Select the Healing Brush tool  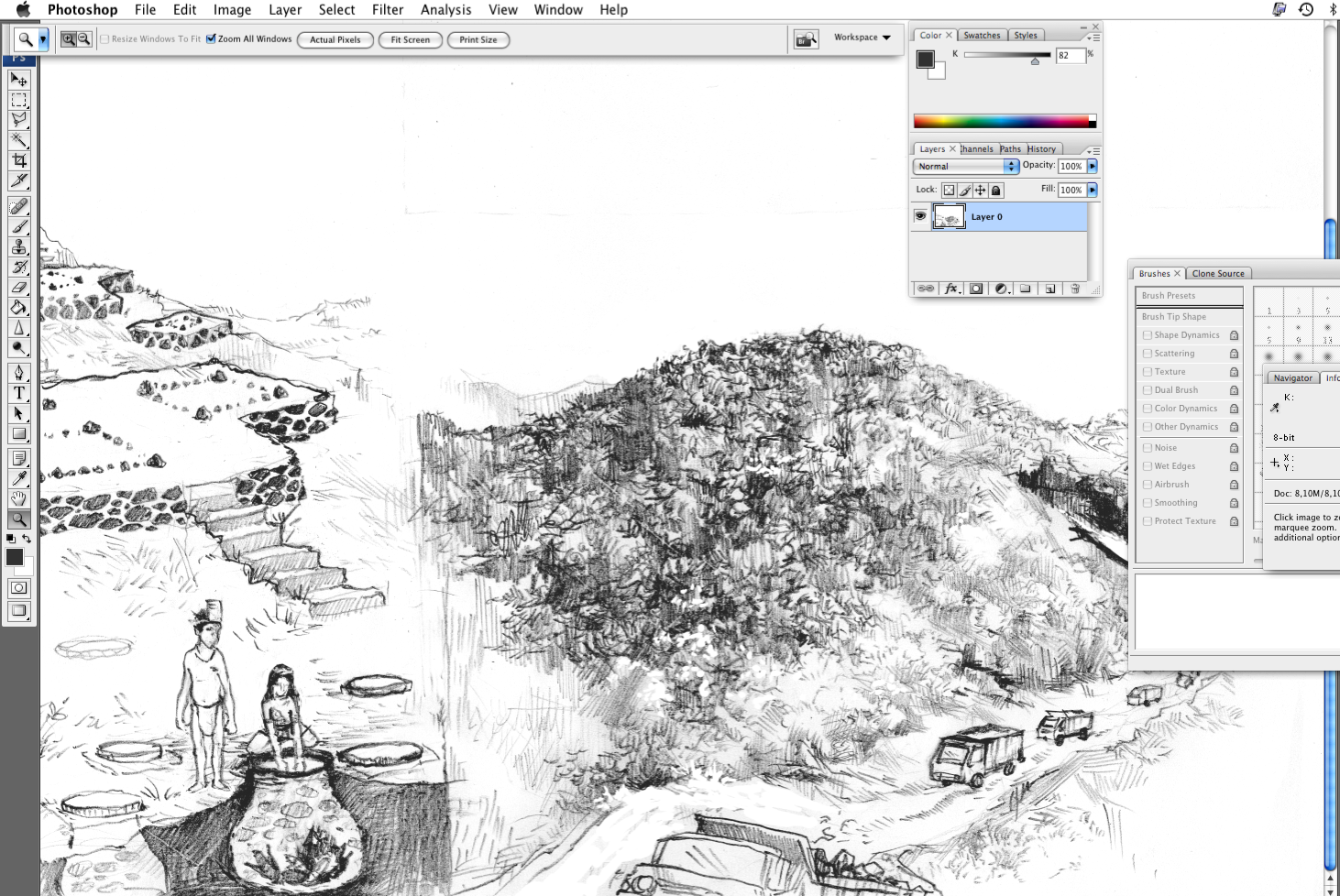pos(19,206)
